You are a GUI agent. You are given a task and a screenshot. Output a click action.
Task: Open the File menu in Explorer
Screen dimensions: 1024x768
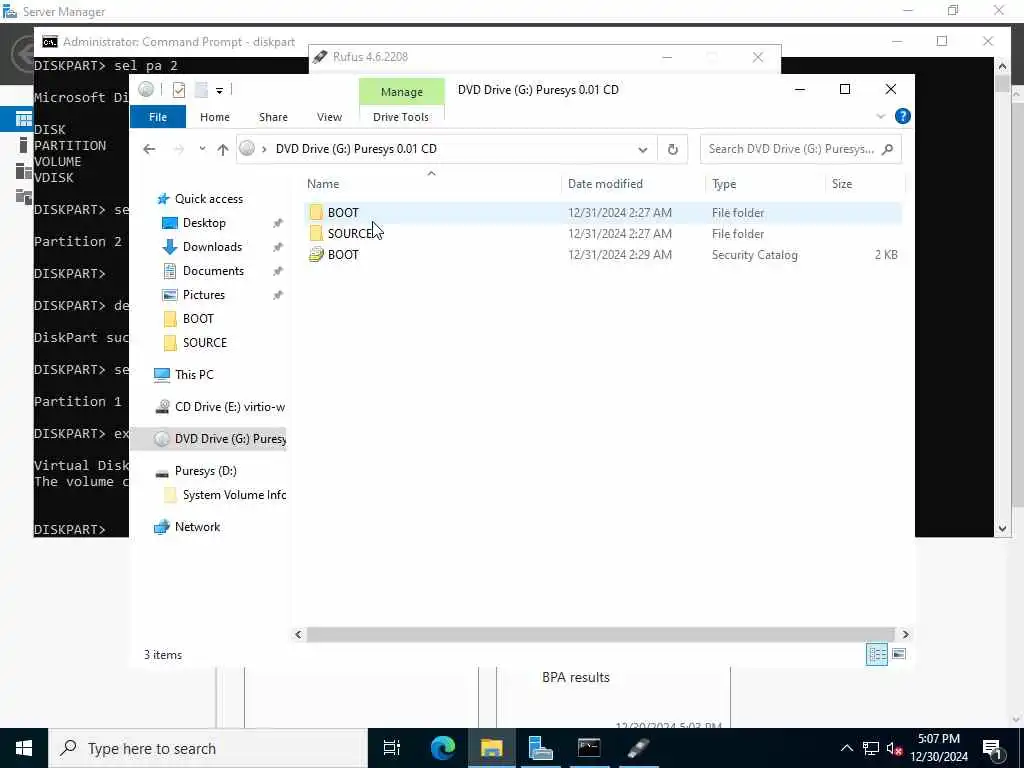pyautogui.click(x=158, y=117)
